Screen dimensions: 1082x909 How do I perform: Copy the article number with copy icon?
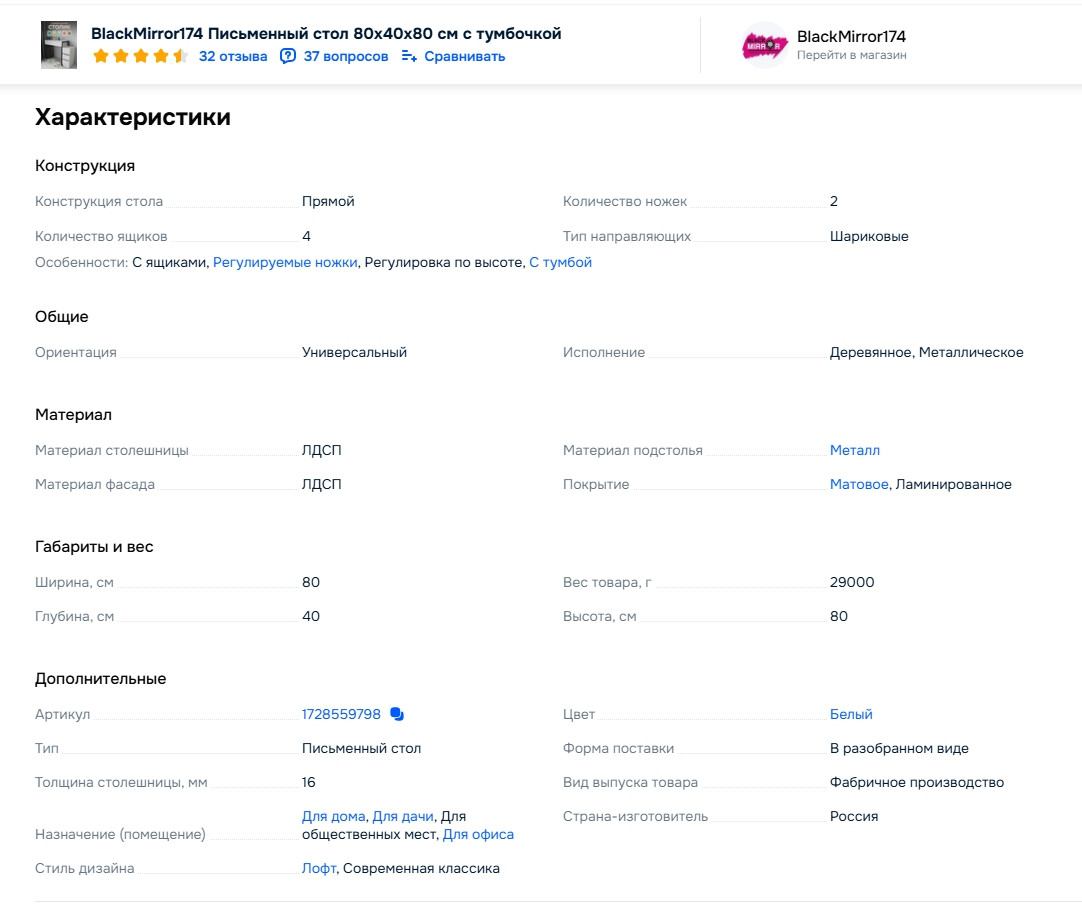click(397, 714)
